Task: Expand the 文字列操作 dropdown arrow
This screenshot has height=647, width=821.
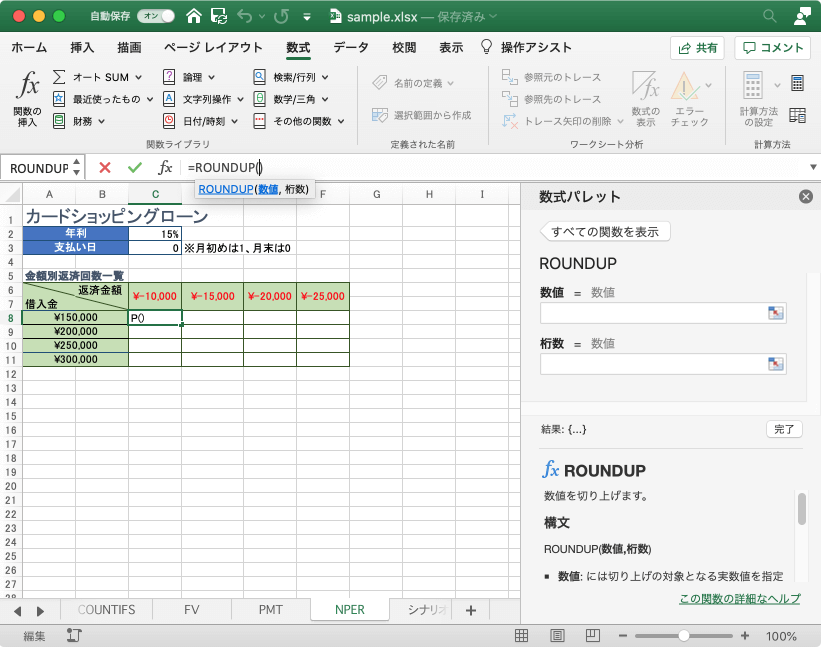Action: click(x=240, y=99)
